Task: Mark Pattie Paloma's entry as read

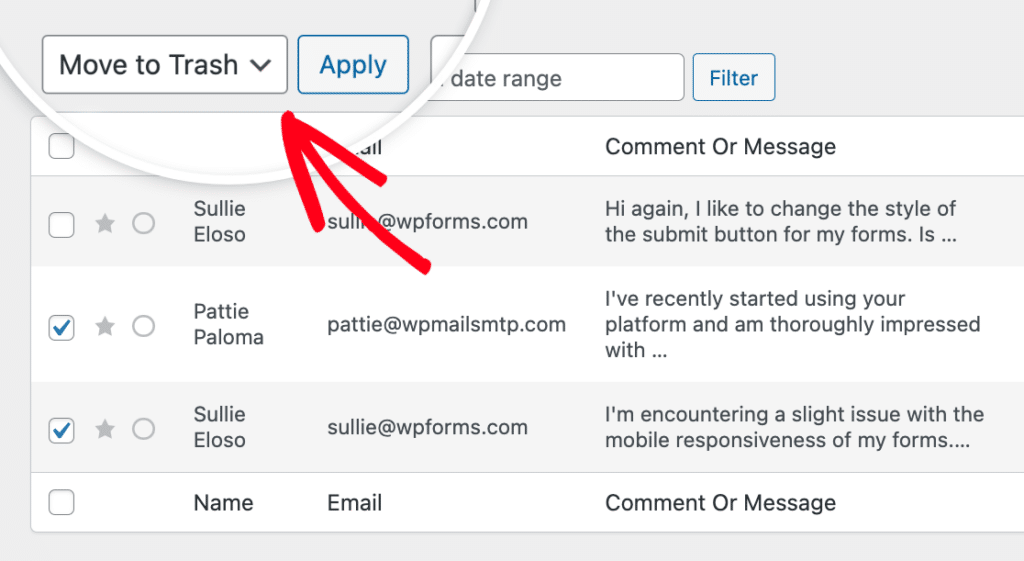Action: coord(144,326)
